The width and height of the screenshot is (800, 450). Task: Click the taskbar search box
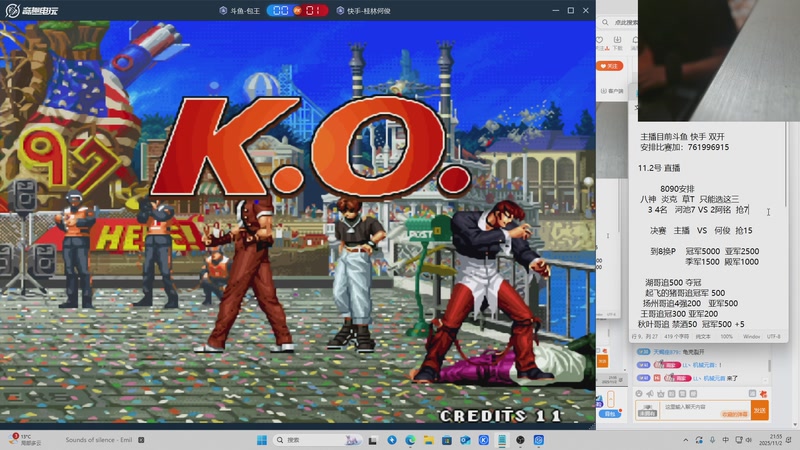point(316,440)
